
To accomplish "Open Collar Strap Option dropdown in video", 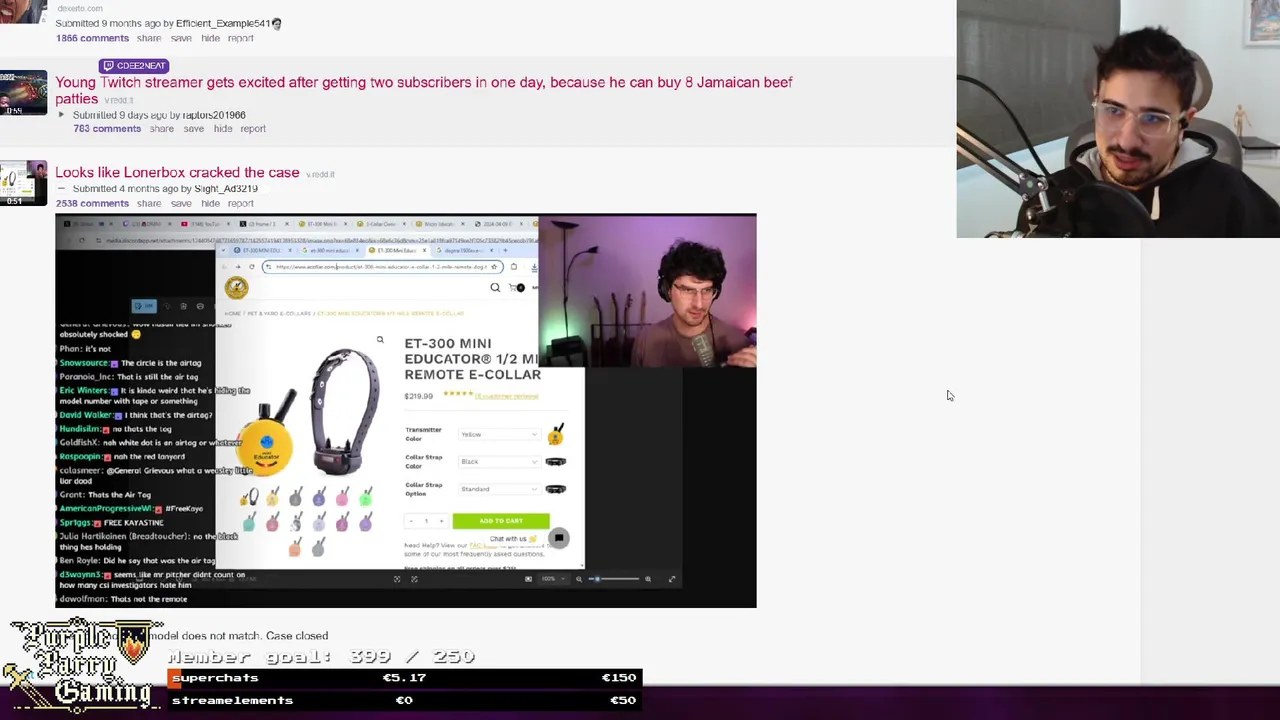I will (499, 489).
